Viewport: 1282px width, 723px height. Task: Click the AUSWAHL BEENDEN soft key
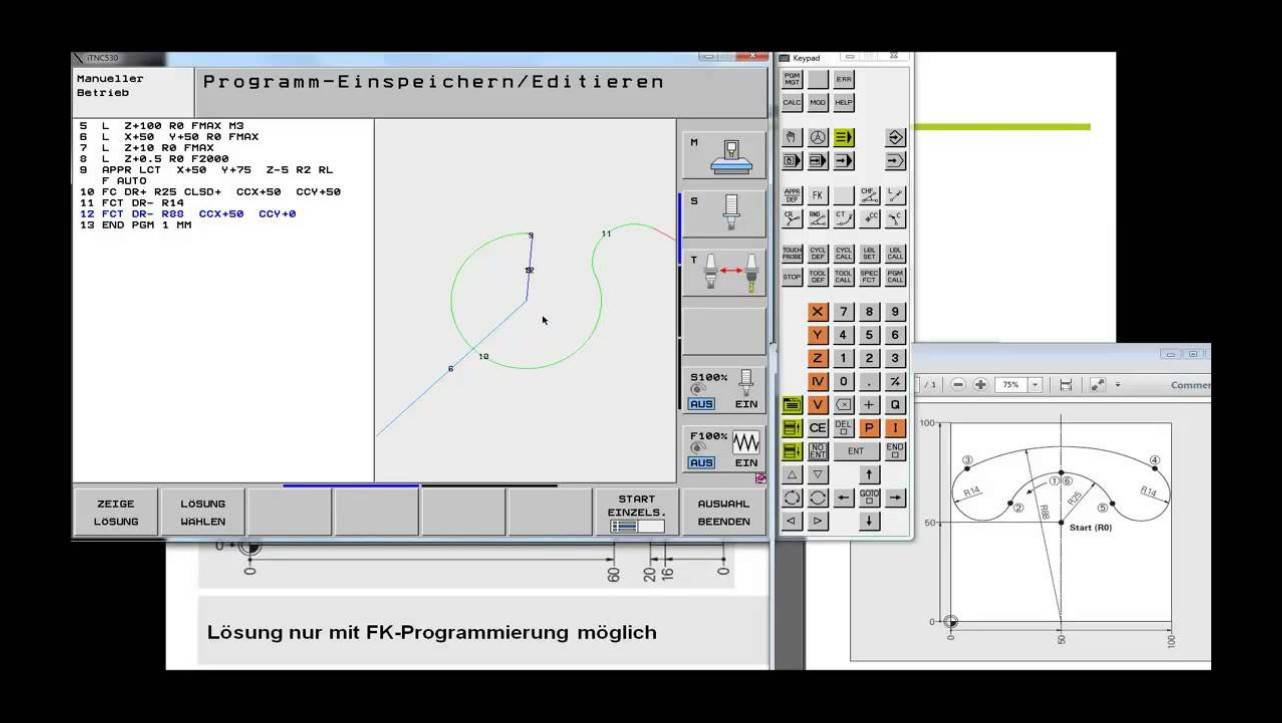click(x=724, y=512)
